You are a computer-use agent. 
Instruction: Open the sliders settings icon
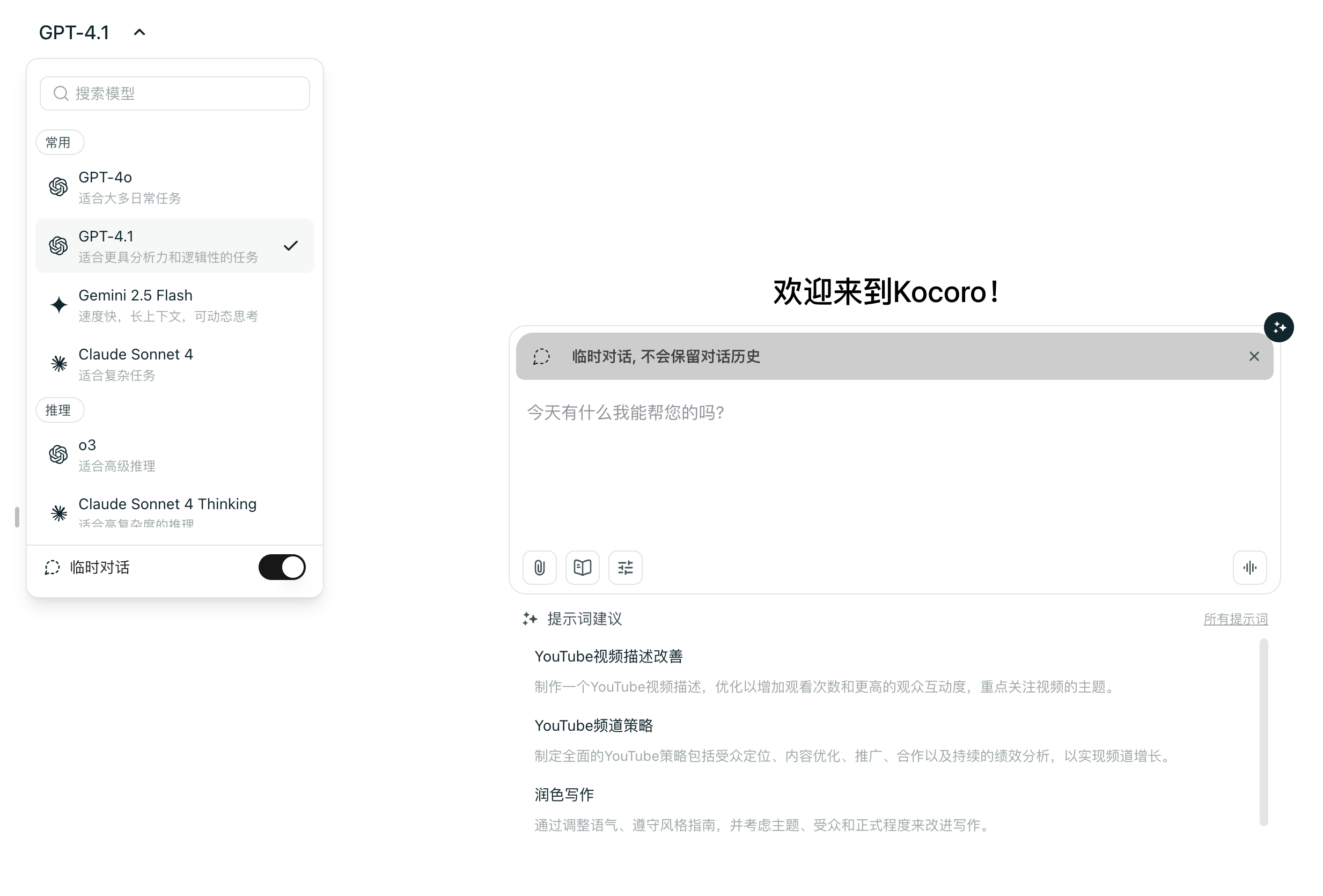click(x=625, y=567)
